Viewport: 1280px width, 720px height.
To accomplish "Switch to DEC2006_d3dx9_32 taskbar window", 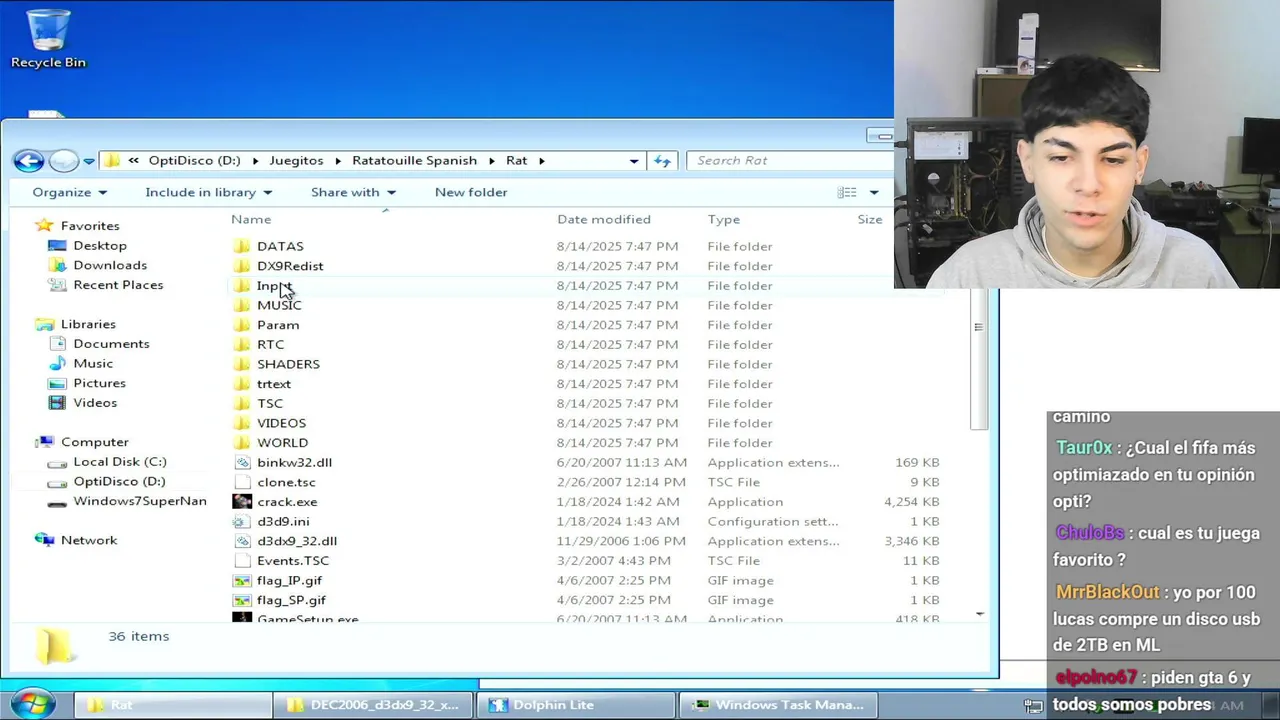I will [x=375, y=705].
